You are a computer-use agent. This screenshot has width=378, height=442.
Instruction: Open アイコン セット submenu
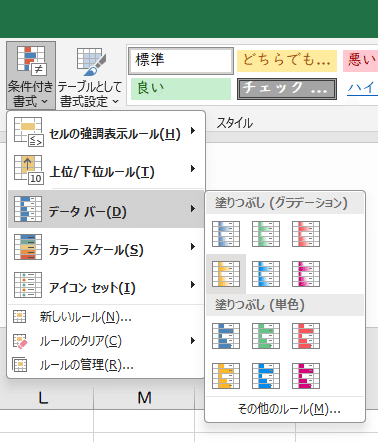(106, 285)
